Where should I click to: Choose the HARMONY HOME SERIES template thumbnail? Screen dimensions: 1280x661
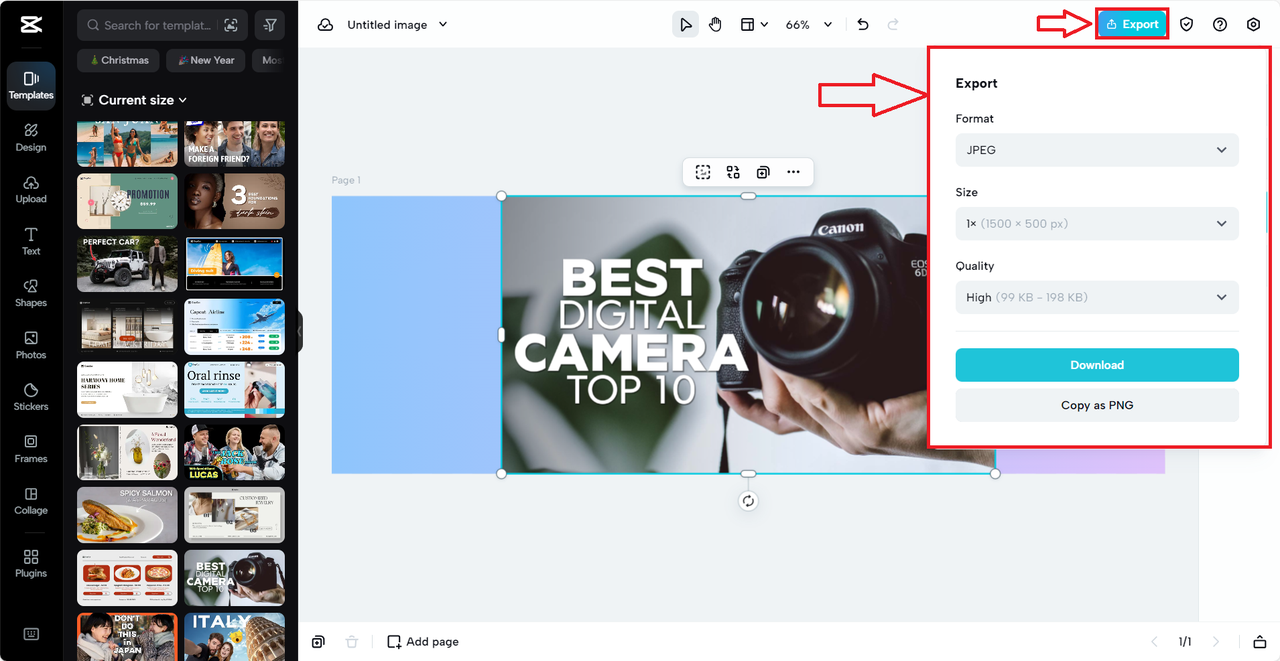[127, 390]
